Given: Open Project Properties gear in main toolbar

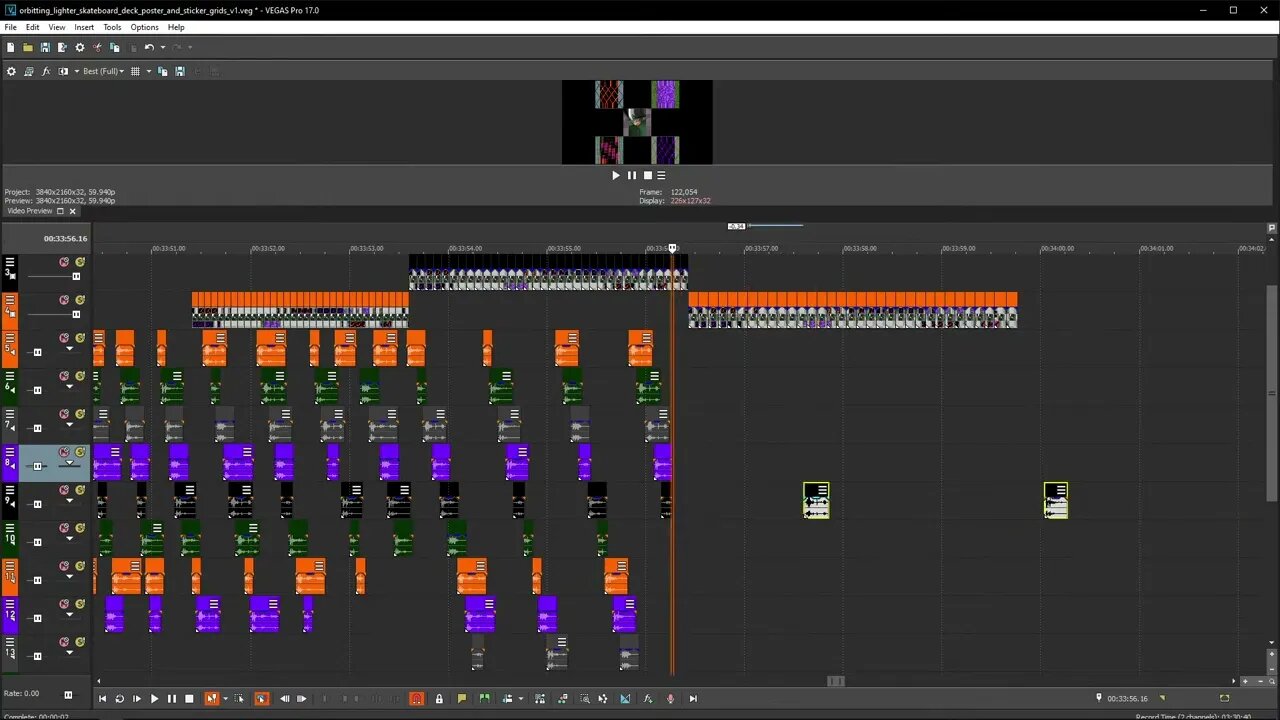Looking at the screenshot, I should (80, 47).
